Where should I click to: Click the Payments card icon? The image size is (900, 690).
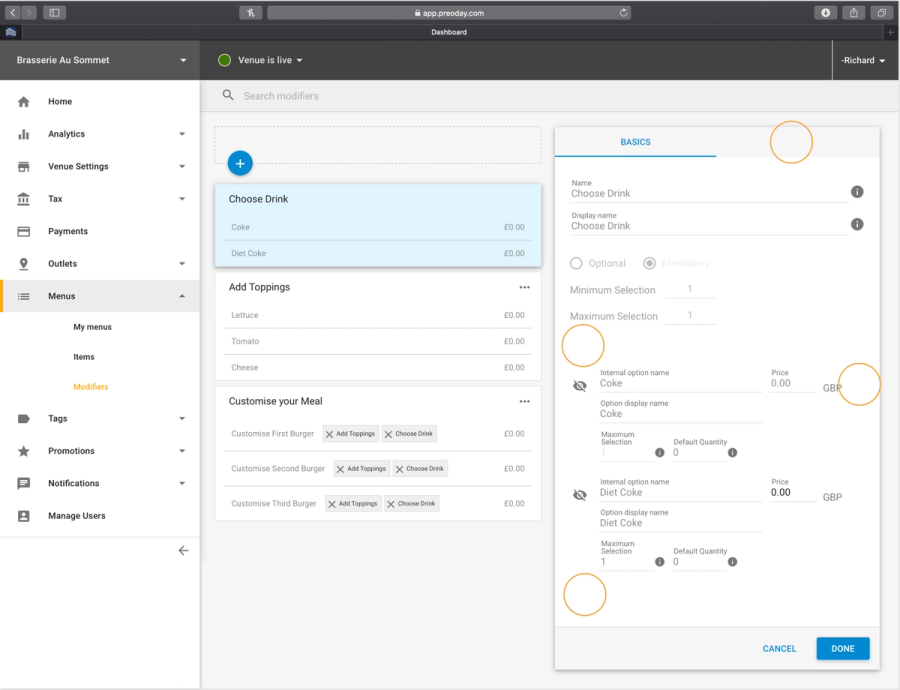(24, 231)
